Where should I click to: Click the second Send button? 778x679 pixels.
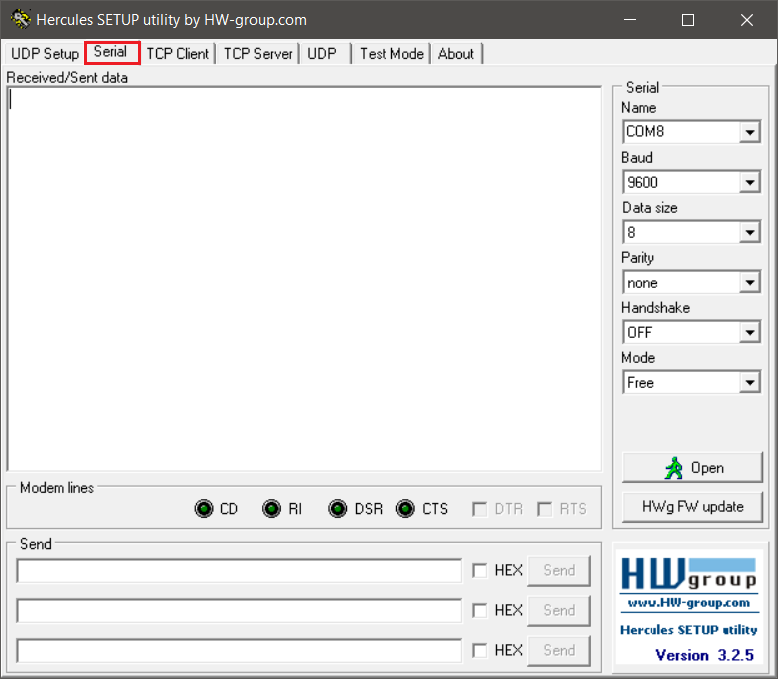[x=559, y=611]
